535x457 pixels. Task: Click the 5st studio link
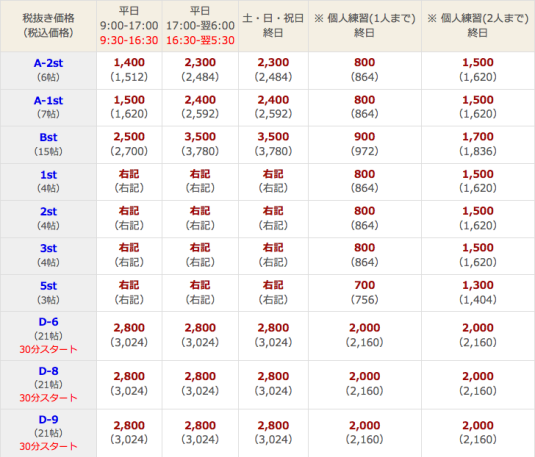click(x=48, y=286)
